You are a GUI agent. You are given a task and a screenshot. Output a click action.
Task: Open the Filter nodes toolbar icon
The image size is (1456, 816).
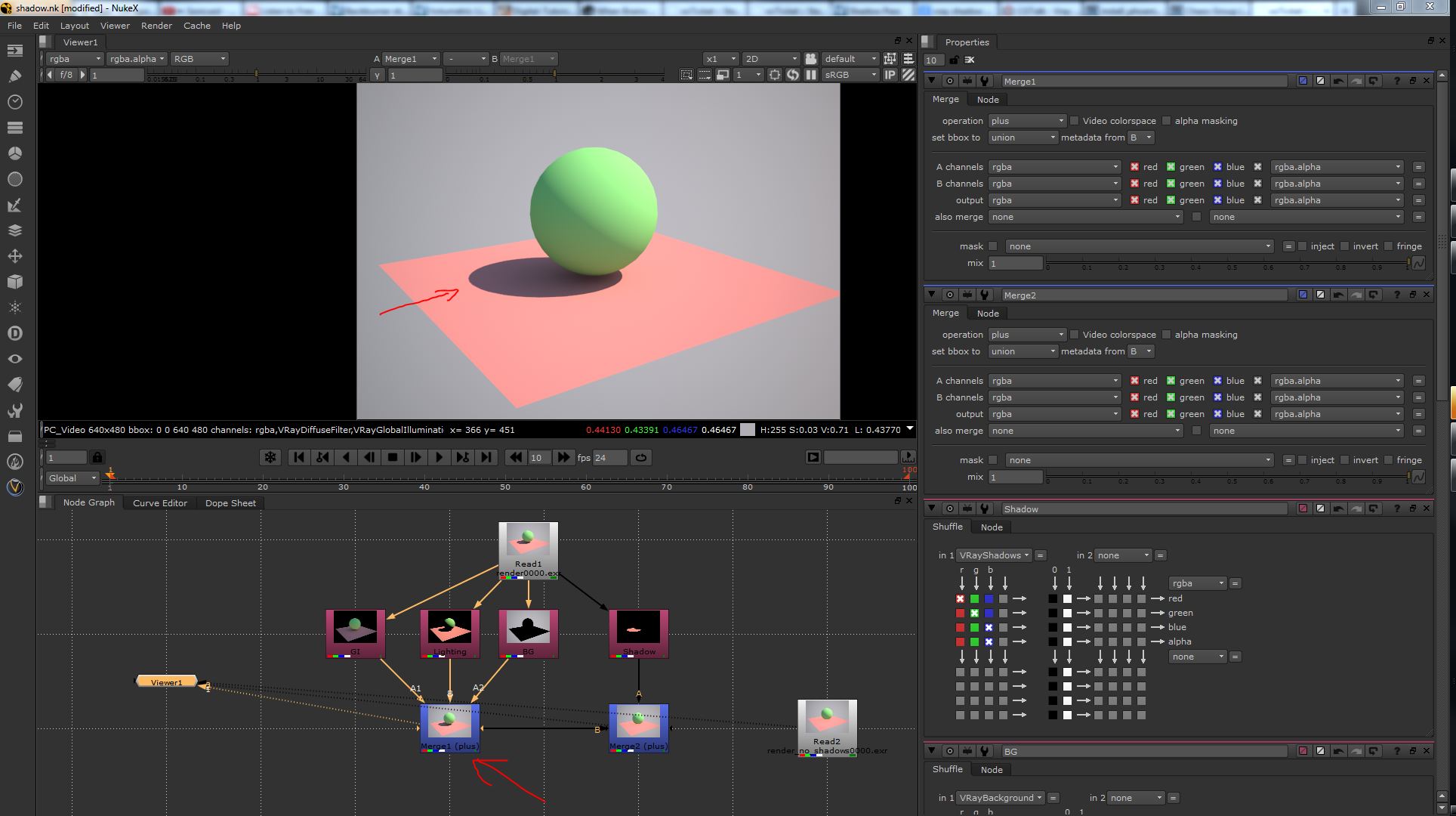(15, 179)
